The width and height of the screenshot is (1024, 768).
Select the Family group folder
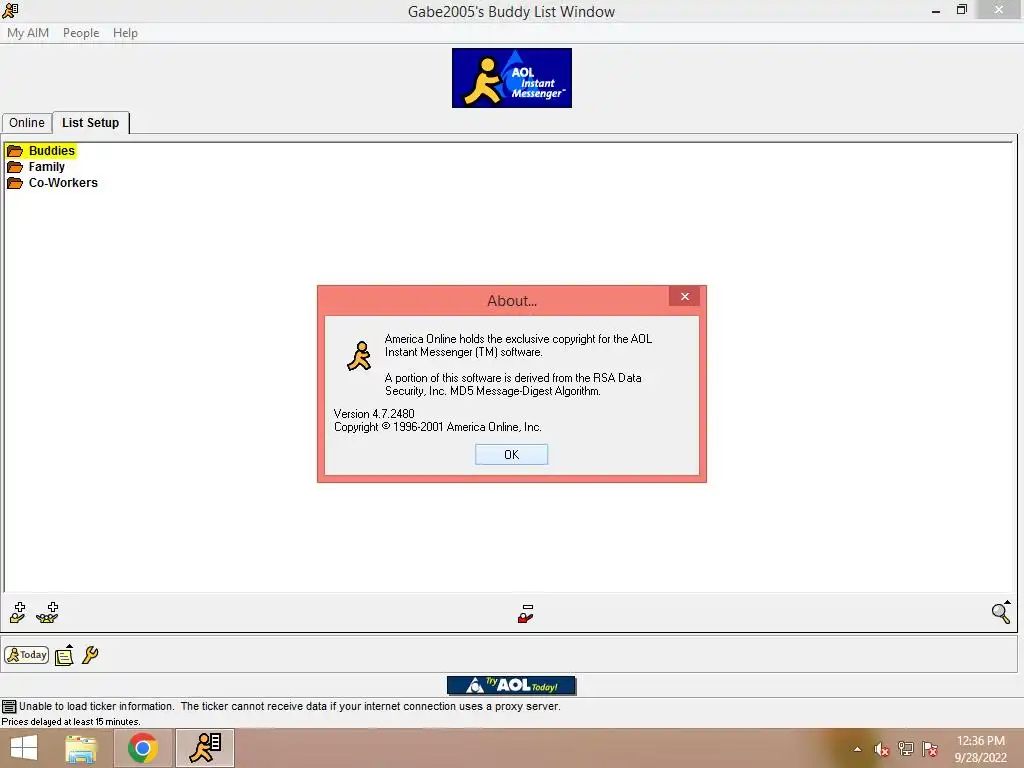(46, 167)
